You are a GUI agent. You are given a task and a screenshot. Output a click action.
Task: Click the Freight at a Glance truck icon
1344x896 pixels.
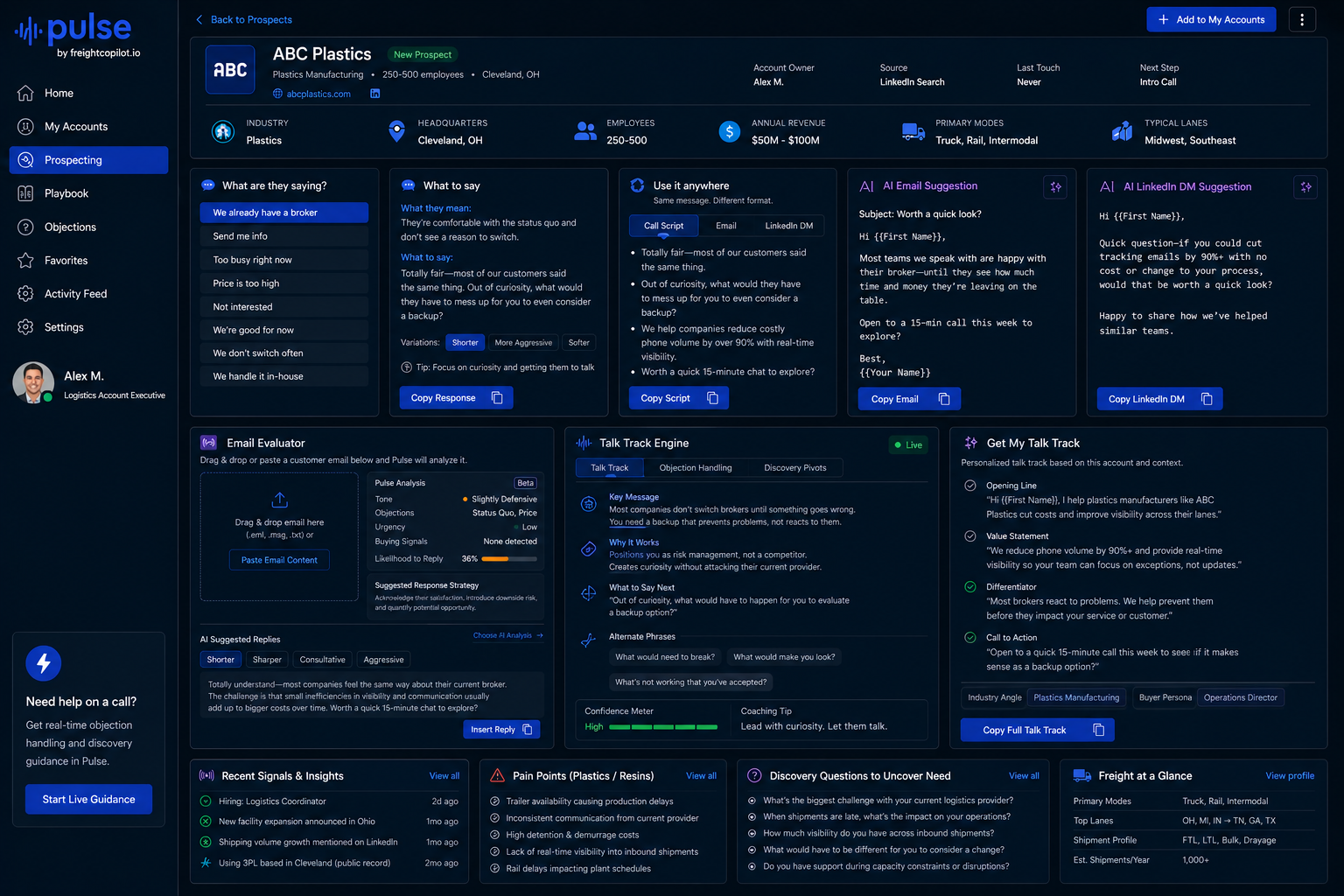[x=1082, y=776]
